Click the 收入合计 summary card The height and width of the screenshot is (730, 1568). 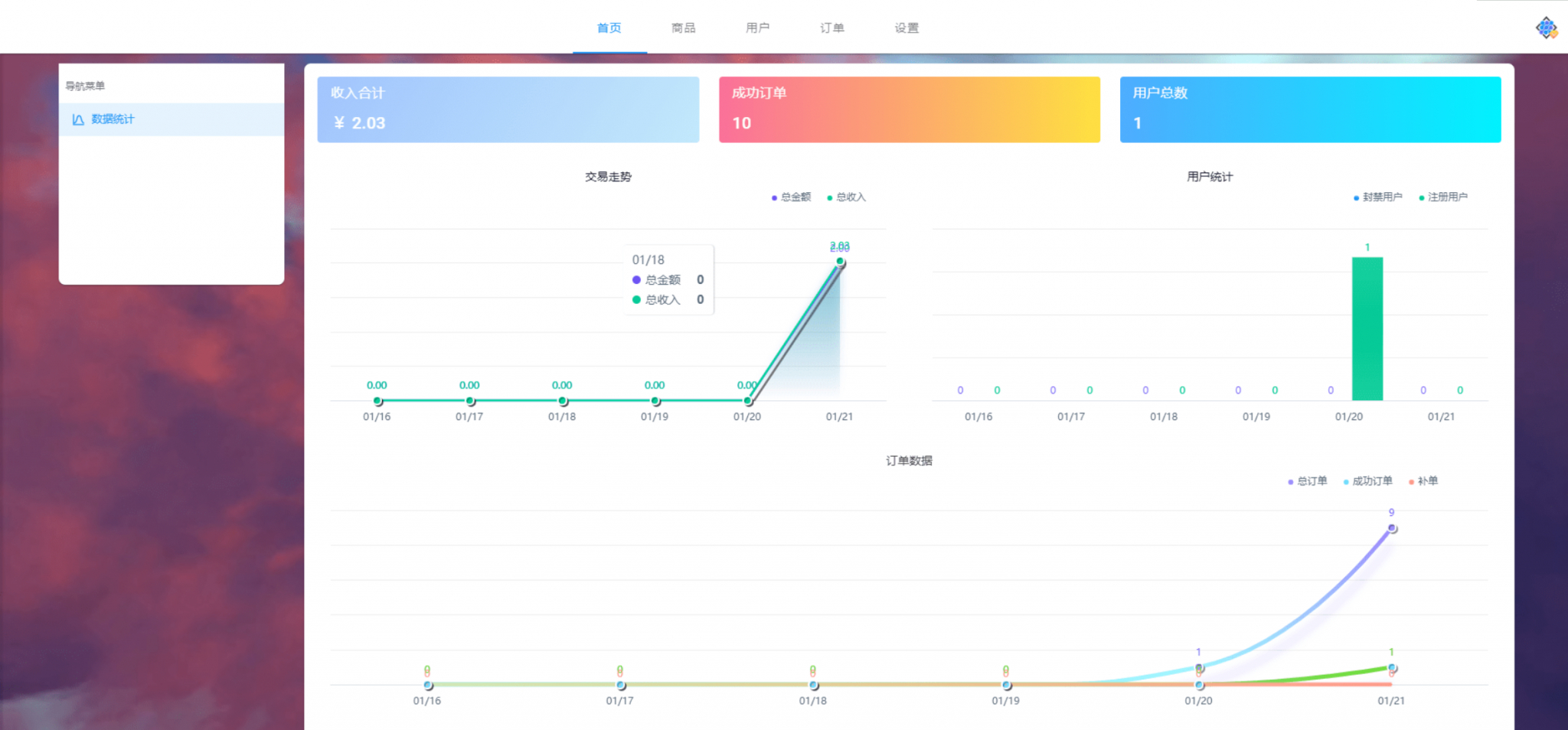tap(508, 109)
